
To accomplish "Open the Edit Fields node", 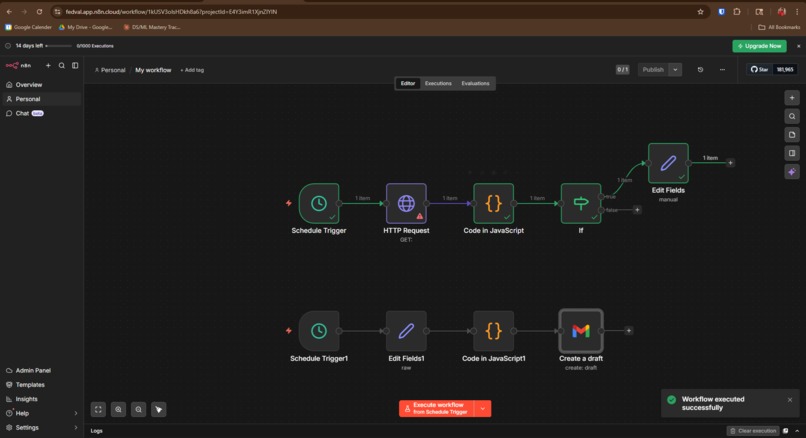I will point(668,163).
